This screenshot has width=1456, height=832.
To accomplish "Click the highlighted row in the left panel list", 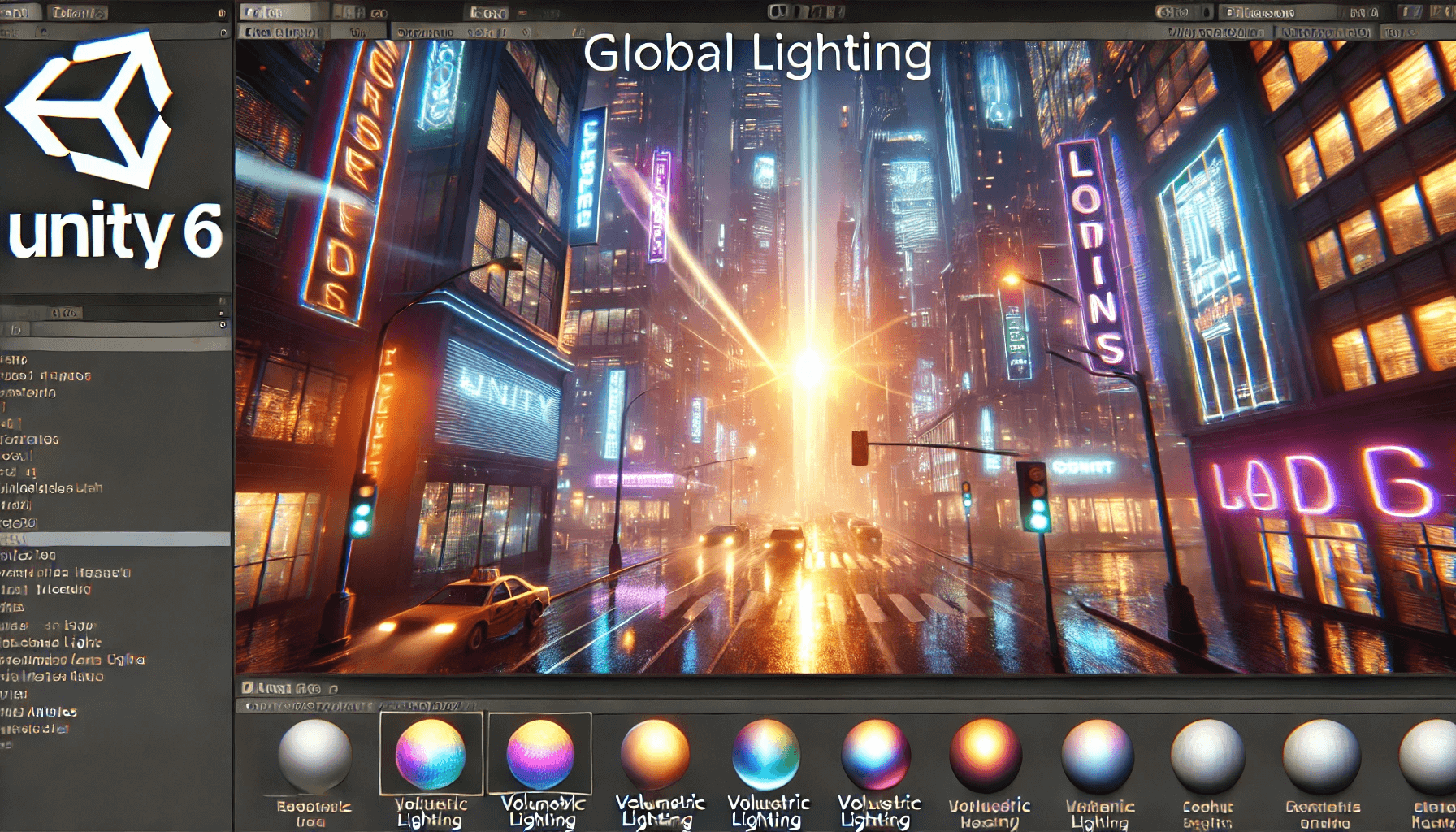I will point(115,539).
